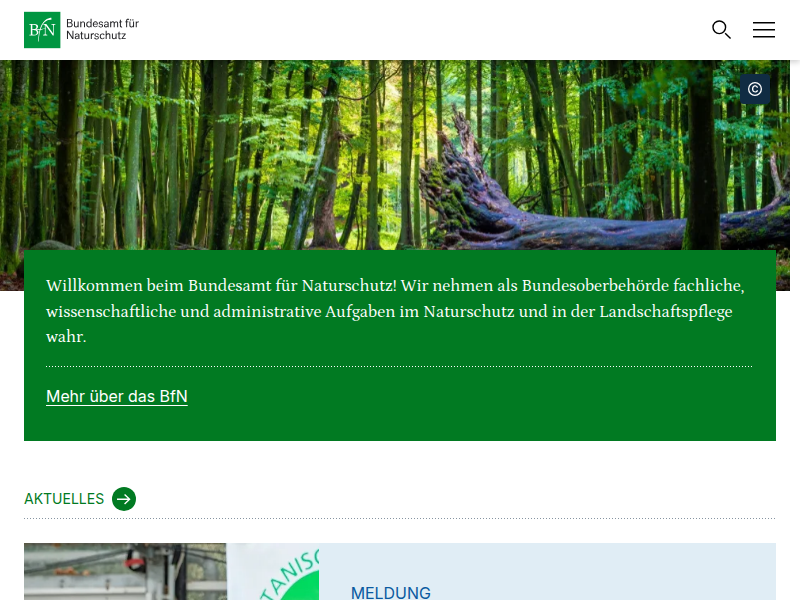Viewport: 800px width, 600px height.
Task: Click the green BfN logo
Action: point(42,30)
